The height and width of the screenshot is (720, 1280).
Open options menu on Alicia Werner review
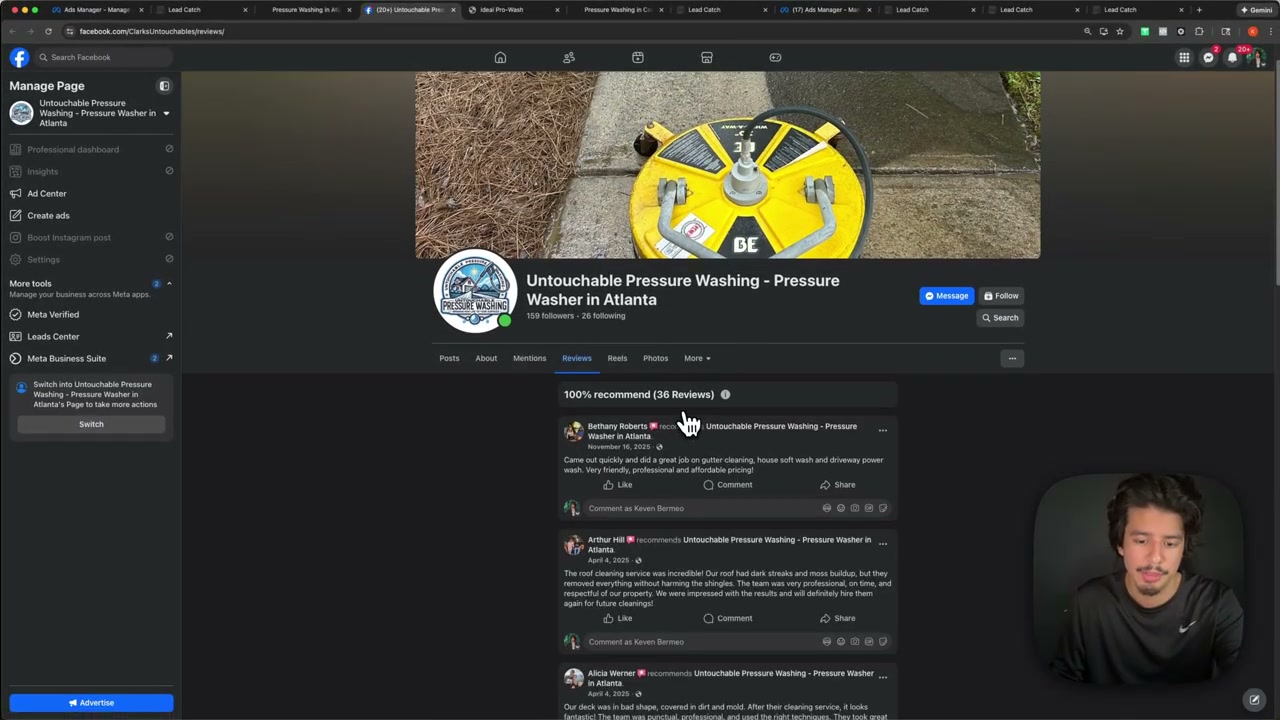(882, 678)
